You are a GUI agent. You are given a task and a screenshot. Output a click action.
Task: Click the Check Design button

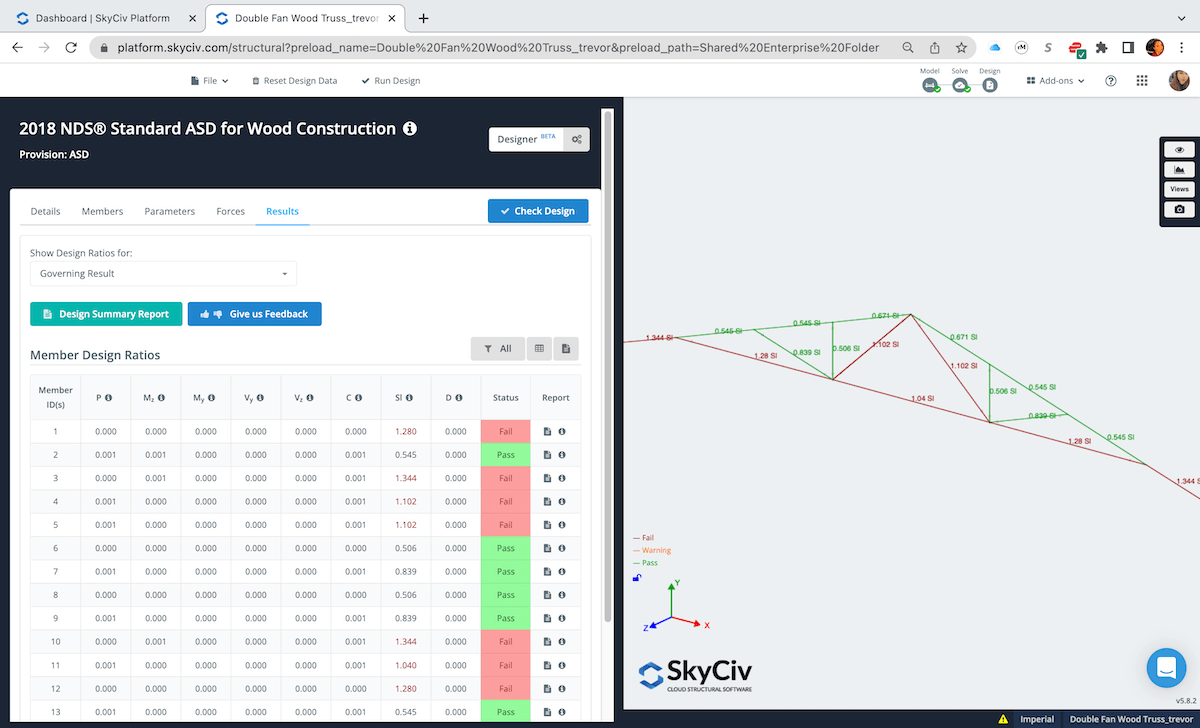(x=538, y=211)
